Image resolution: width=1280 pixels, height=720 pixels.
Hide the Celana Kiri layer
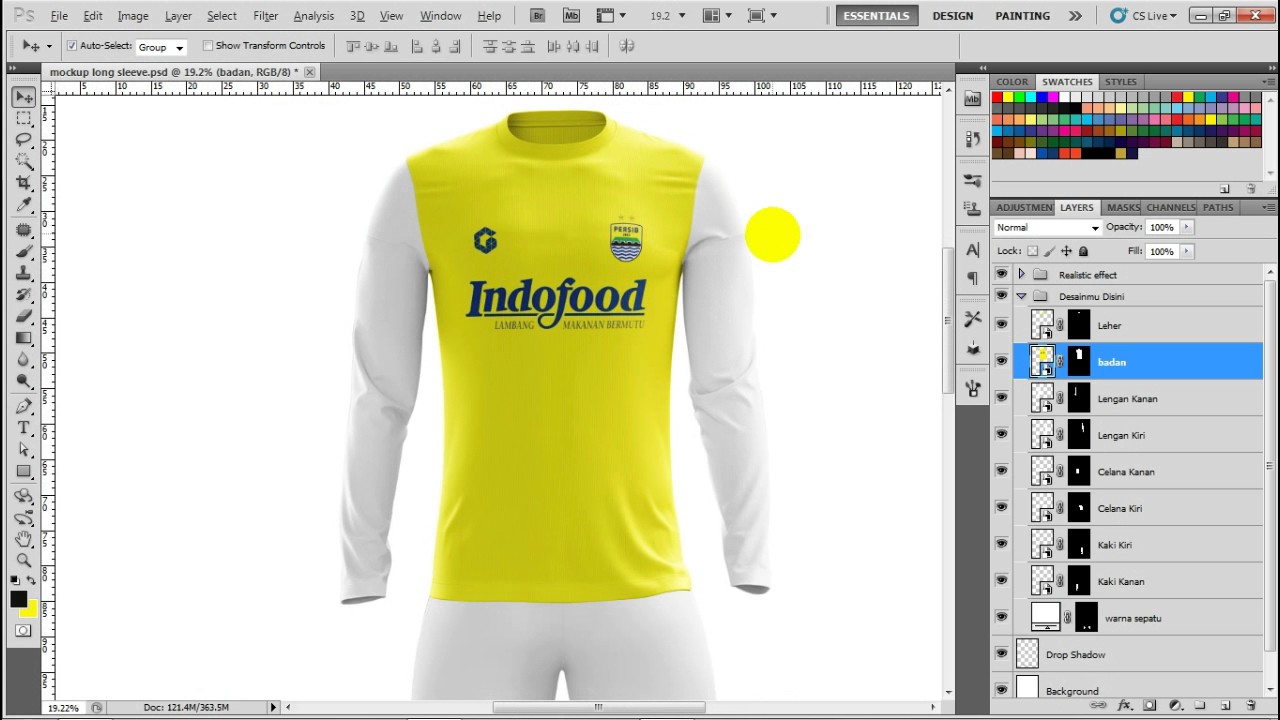click(x=1001, y=508)
